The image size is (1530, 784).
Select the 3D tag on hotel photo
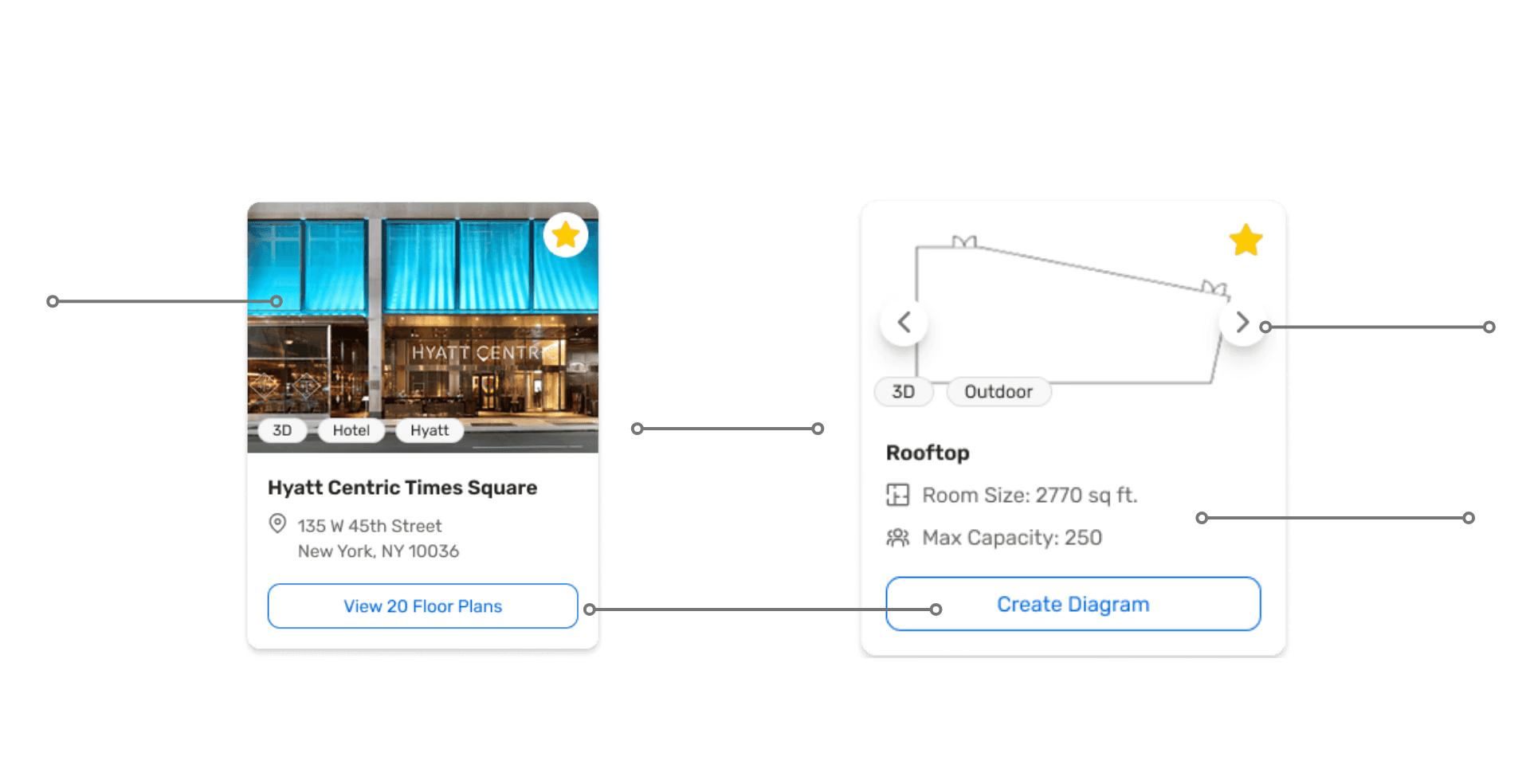point(282,430)
